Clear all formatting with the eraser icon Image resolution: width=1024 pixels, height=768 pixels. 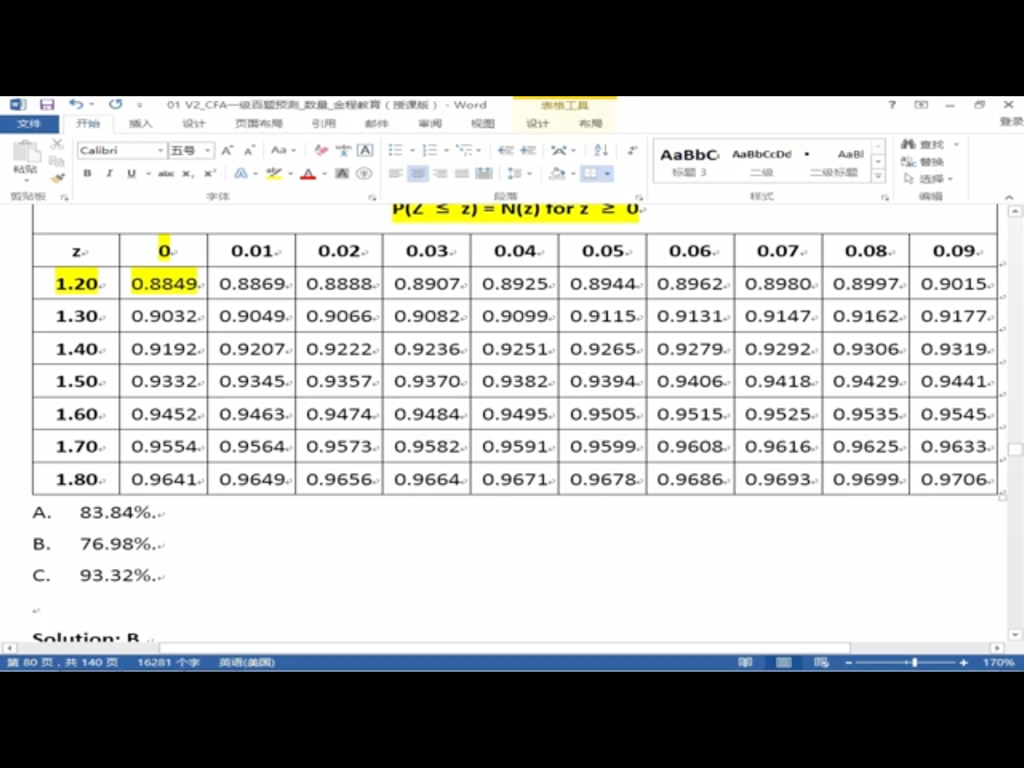tap(321, 151)
